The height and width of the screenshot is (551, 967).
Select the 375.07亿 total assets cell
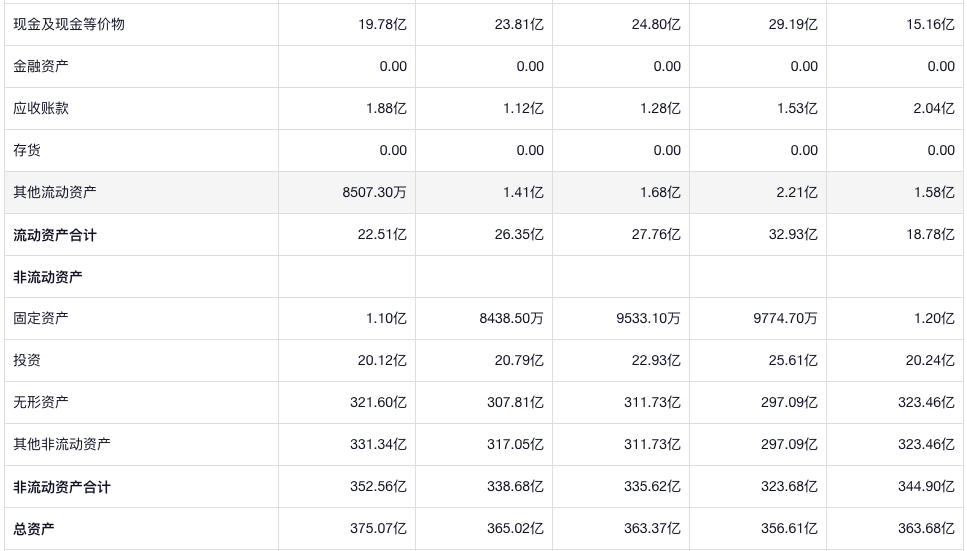point(378,529)
